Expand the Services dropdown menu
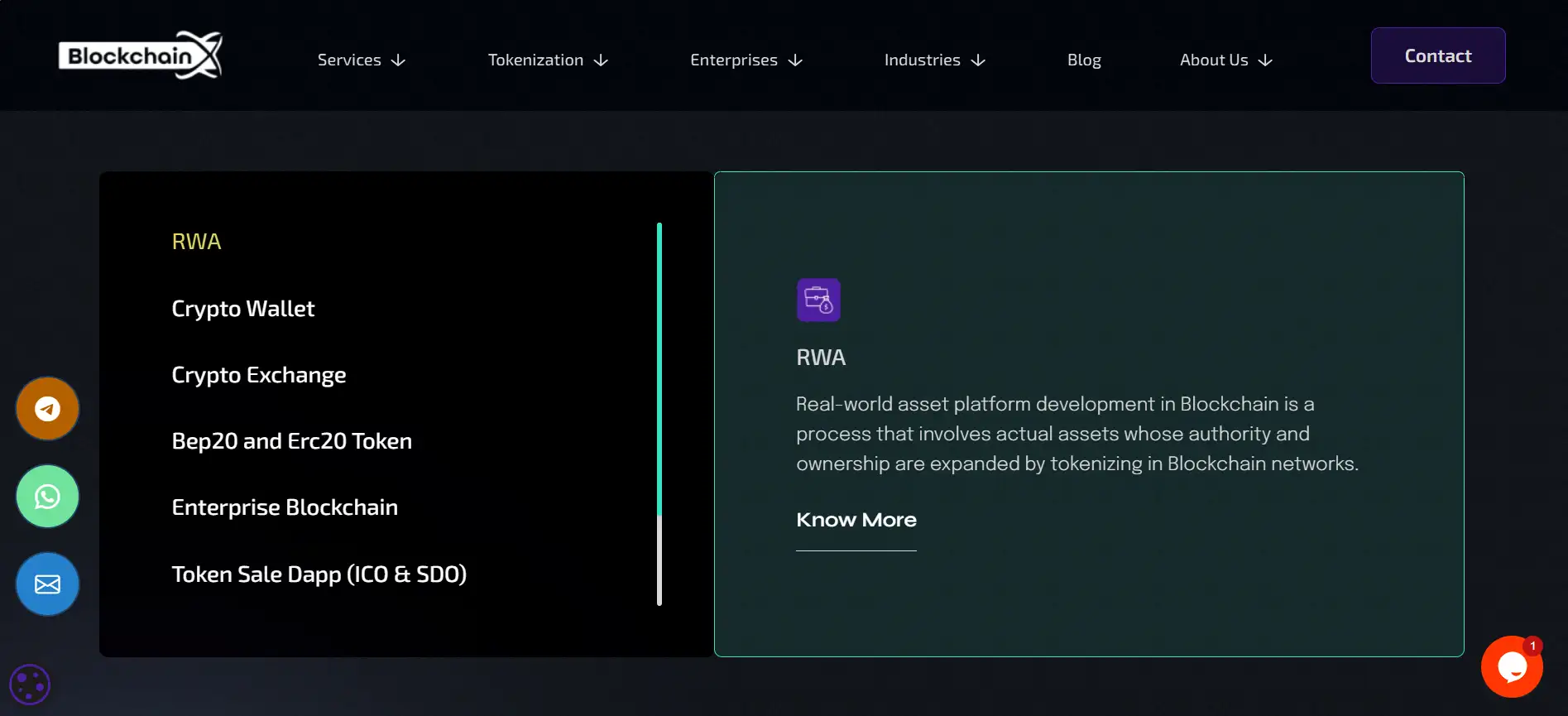Viewport: 1568px width, 716px height. pos(361,60)
